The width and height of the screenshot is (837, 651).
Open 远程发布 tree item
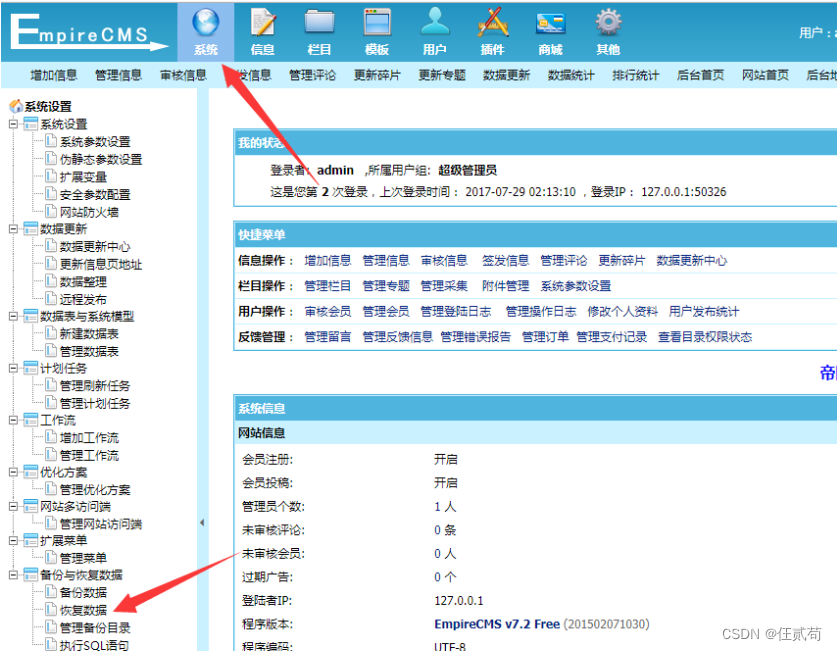click(83, 299)
